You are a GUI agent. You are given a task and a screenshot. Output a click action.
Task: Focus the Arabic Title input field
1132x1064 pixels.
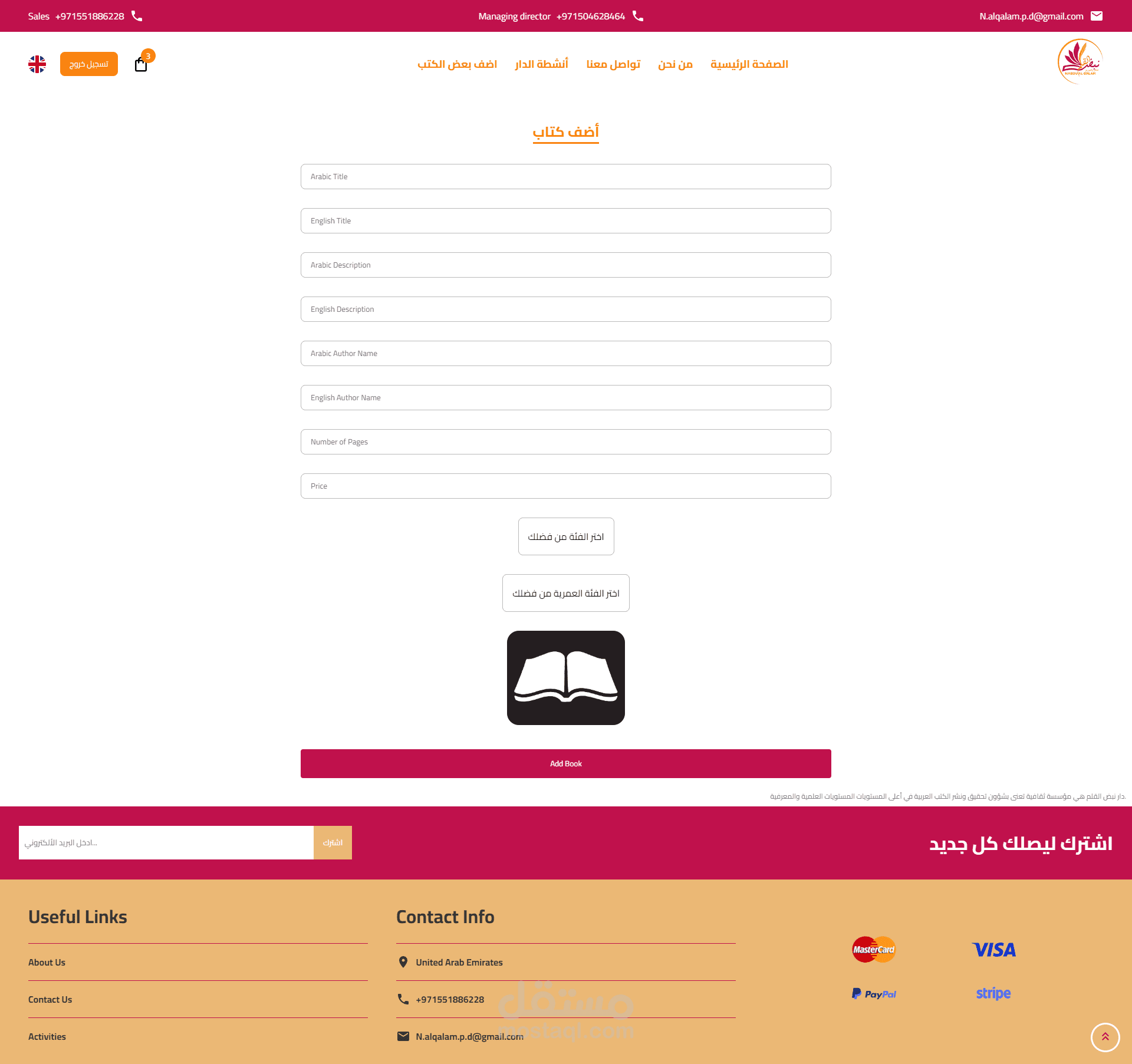pyautogui.click(x=566, y=177)
